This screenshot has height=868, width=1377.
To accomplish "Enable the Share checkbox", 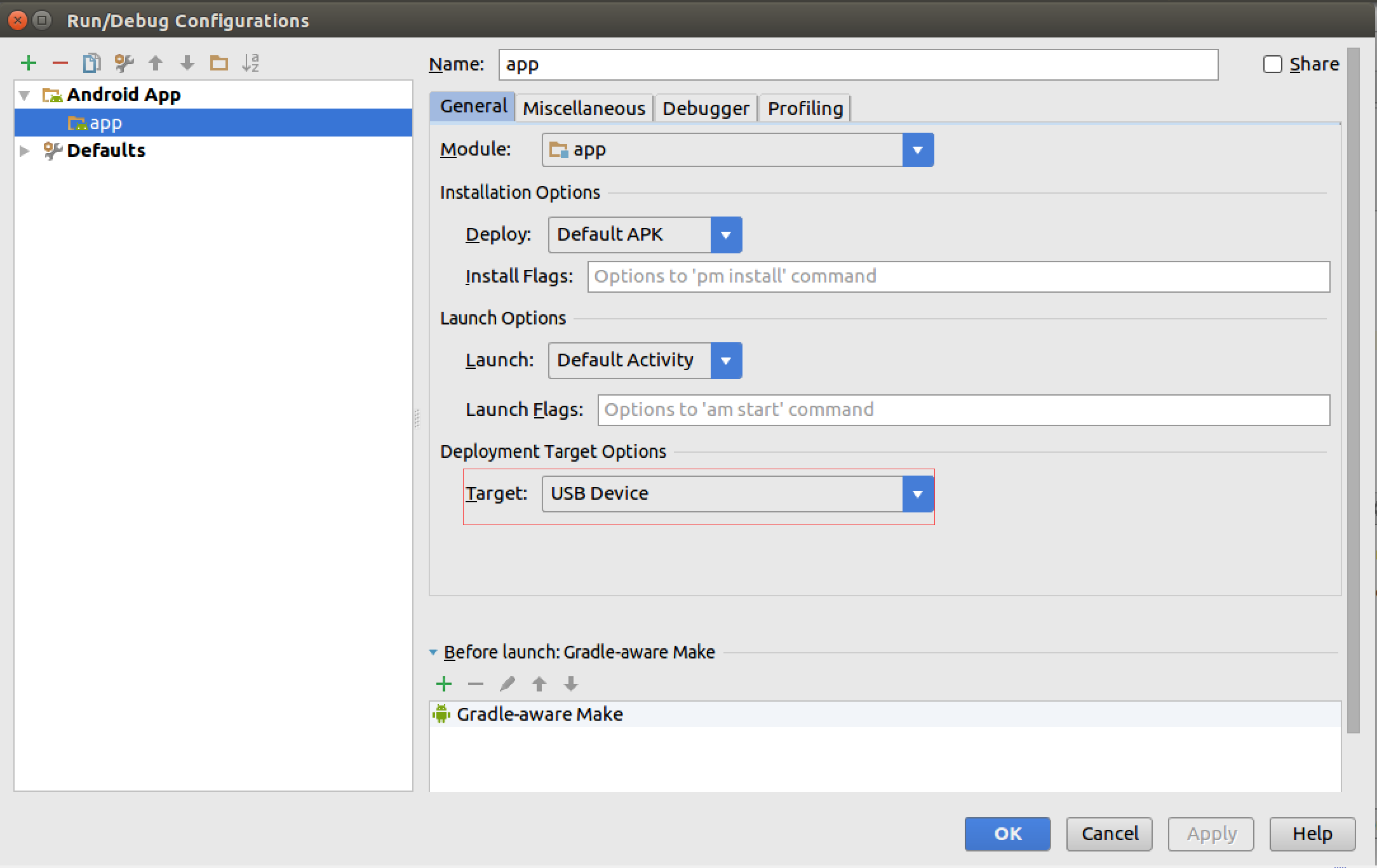I will [1272, 64].
